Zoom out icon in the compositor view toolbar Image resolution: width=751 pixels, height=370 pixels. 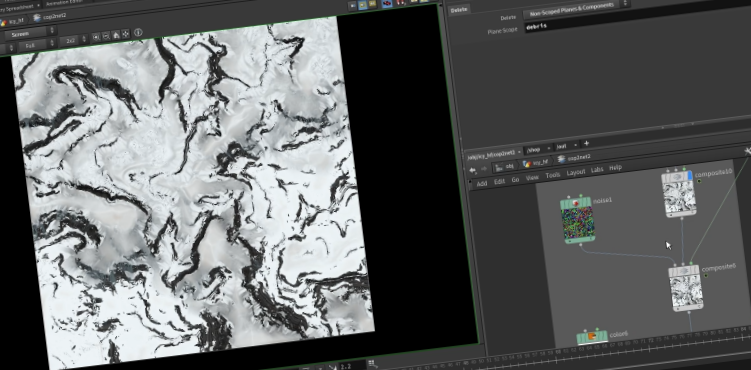tap(106, 36)
